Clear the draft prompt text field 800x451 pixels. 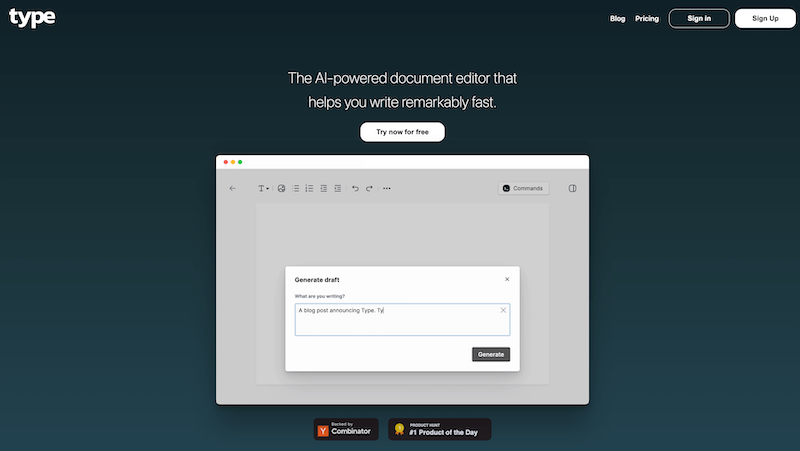[x=503, y=310]
